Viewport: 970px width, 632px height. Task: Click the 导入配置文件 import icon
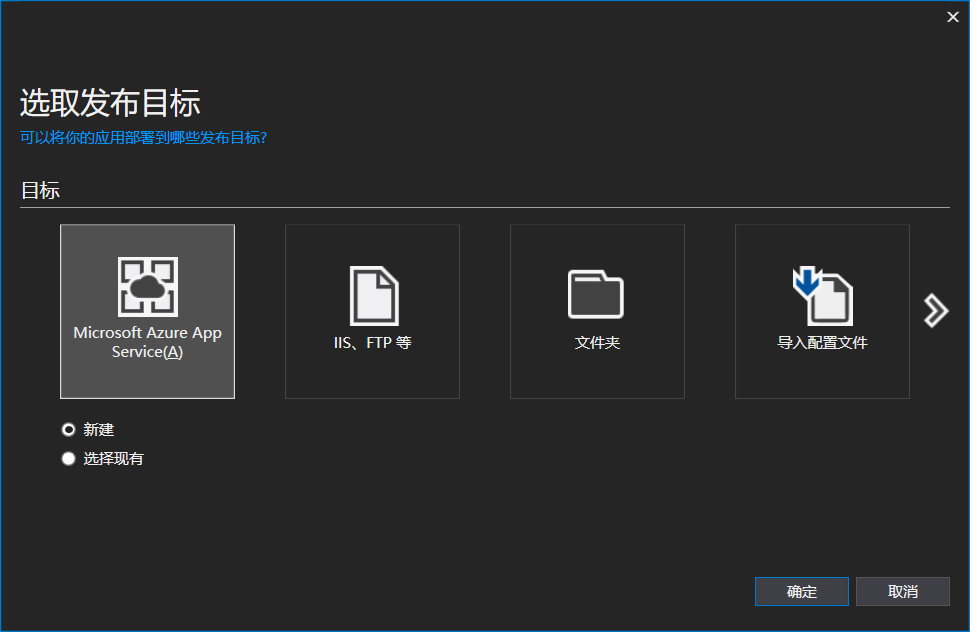tap(822, 295)
